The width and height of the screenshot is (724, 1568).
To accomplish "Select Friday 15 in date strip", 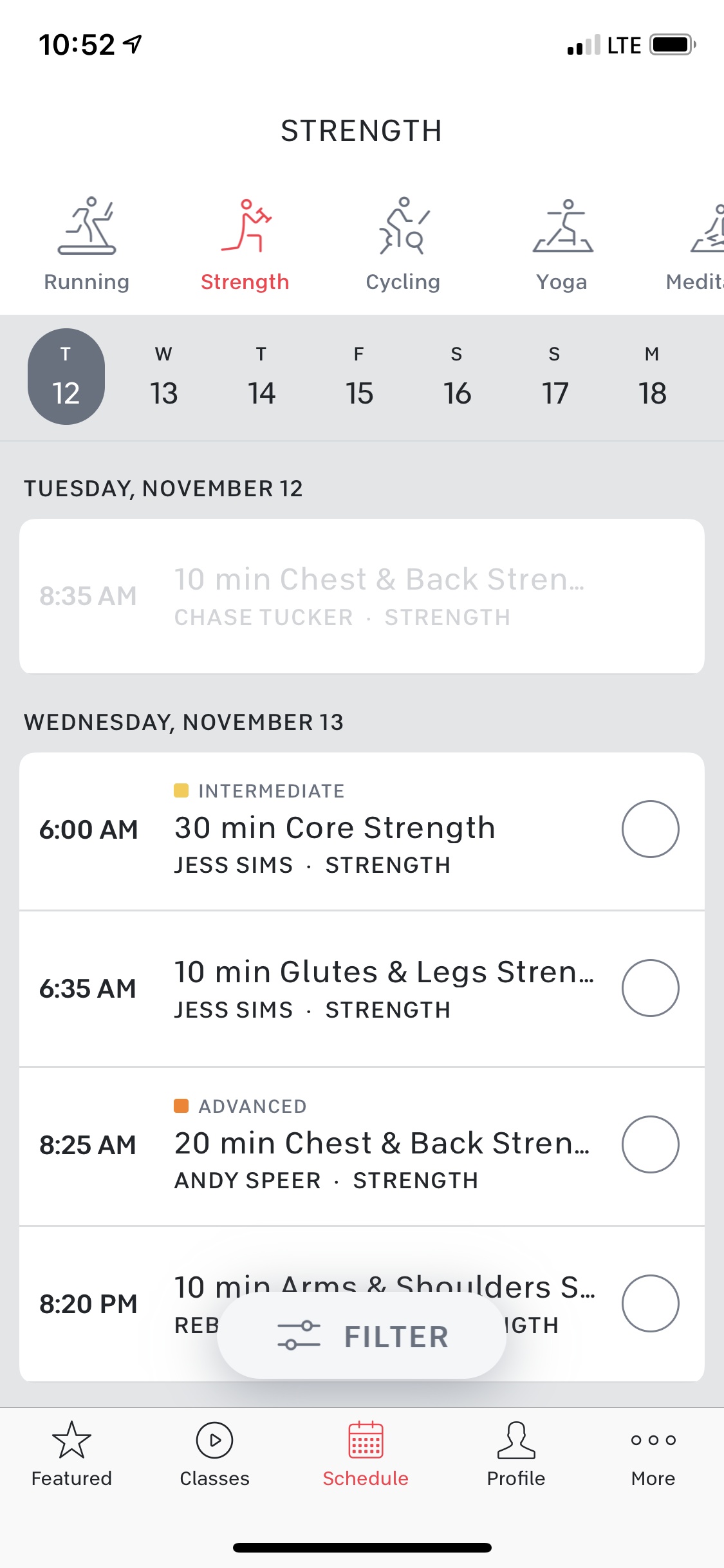I will point(359,377).
